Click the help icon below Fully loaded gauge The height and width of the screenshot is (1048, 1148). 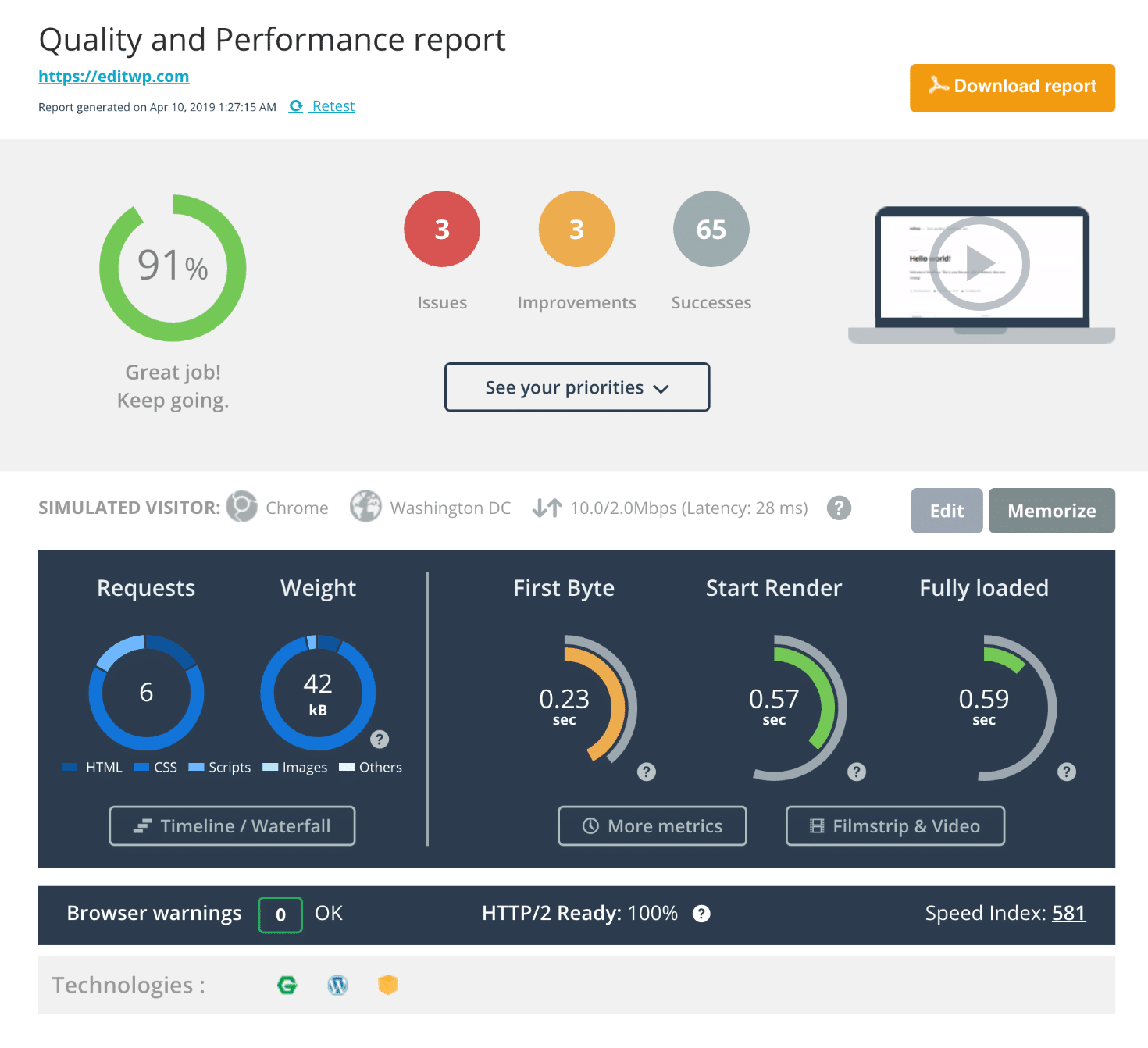(1067, 772)
